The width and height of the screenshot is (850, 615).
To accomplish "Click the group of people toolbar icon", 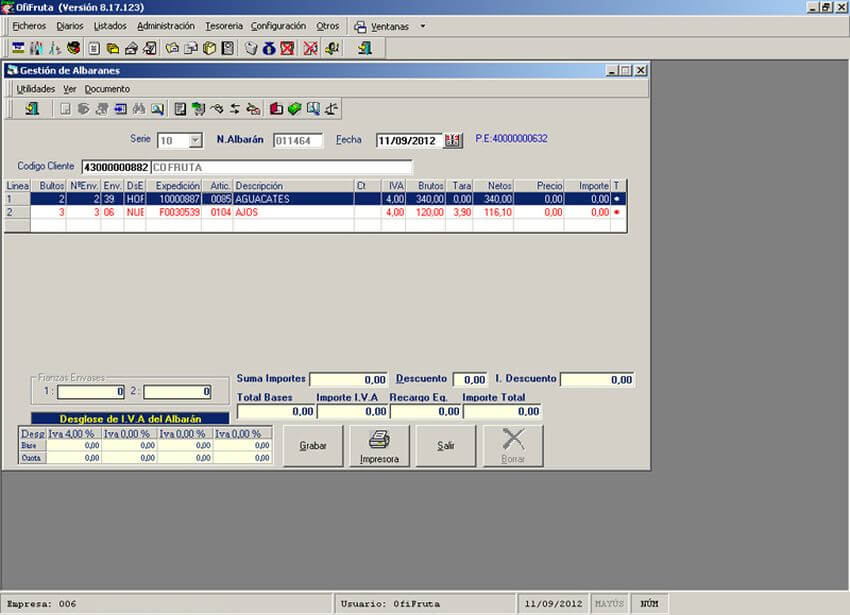I will [36, 48].
